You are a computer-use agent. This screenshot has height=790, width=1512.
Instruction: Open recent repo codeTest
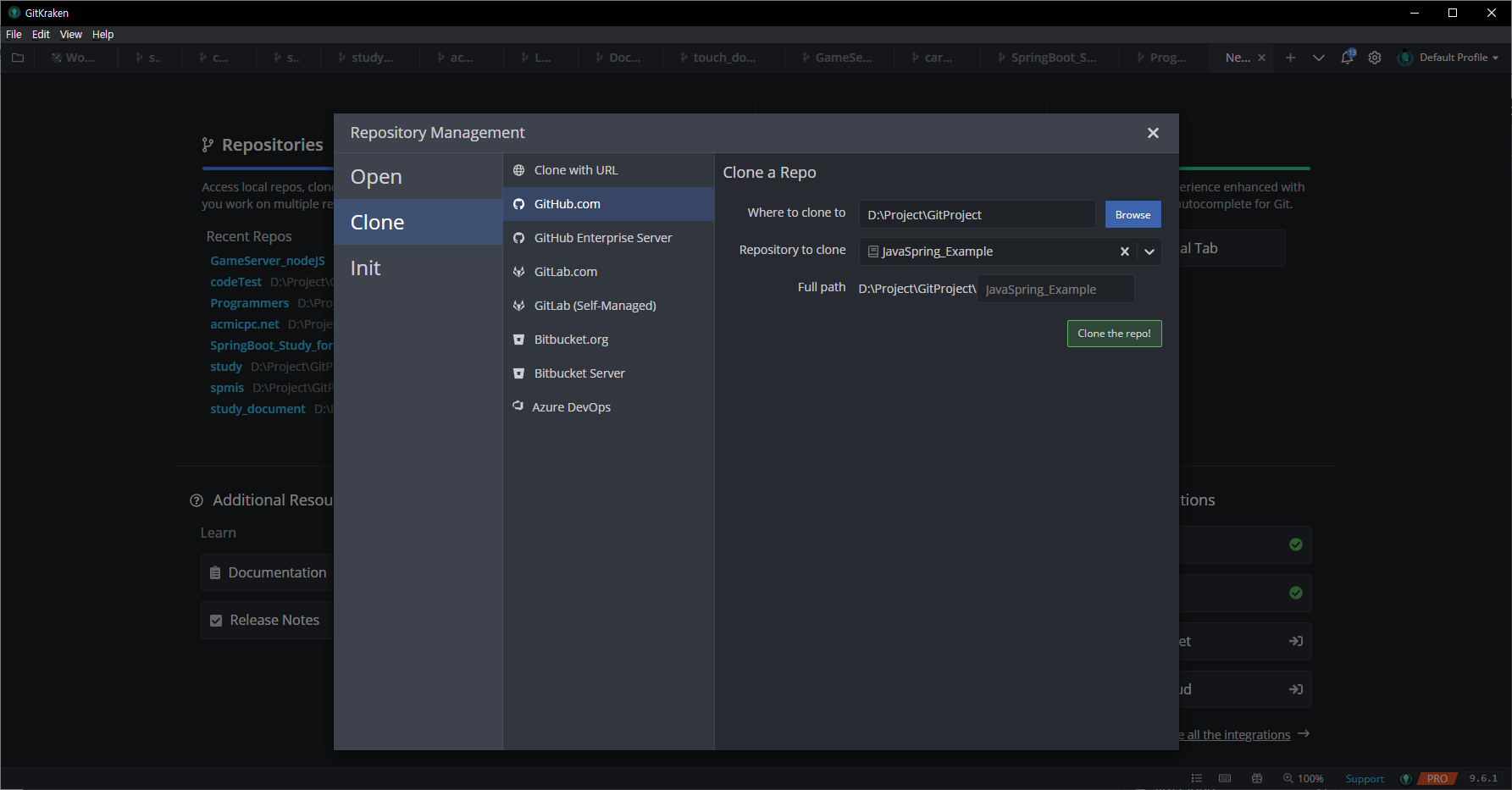click(x=236, y=282)
